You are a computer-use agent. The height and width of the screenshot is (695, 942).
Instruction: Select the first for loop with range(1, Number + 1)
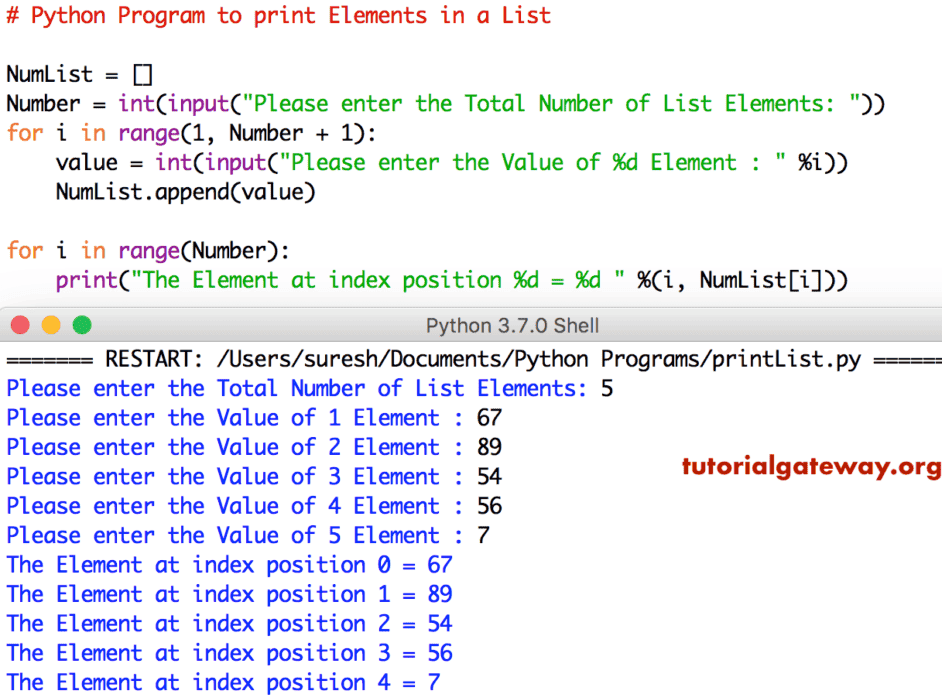click(190, 133)
